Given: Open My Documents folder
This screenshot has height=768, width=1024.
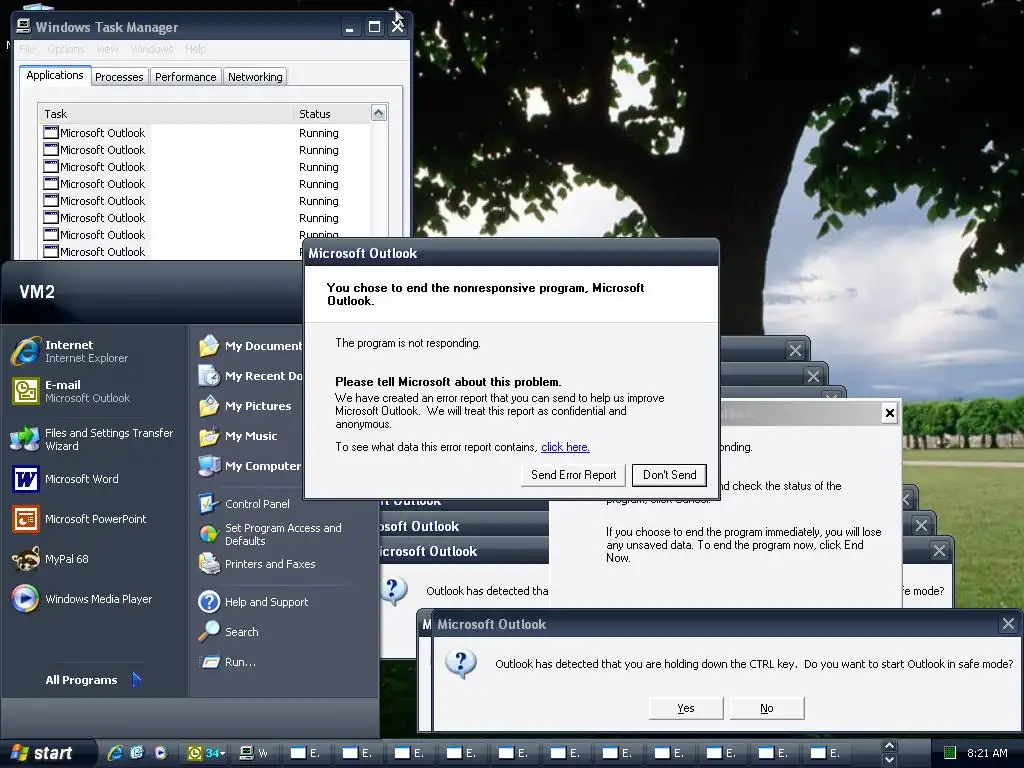Looking at the screenshot, I should (250, 345).
